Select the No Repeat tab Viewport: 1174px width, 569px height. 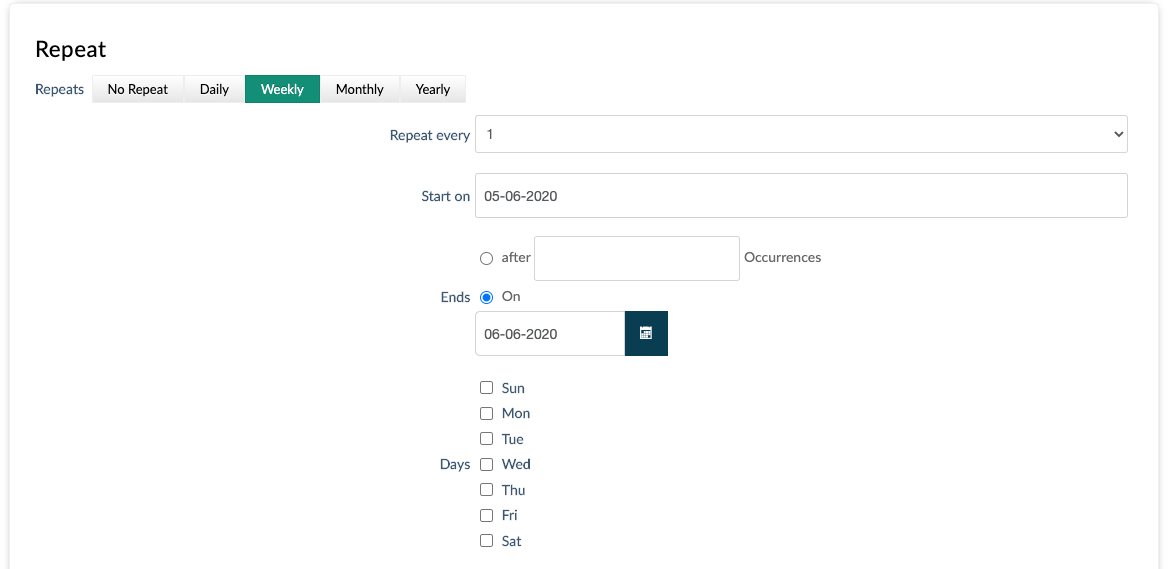tap(138, 89)
